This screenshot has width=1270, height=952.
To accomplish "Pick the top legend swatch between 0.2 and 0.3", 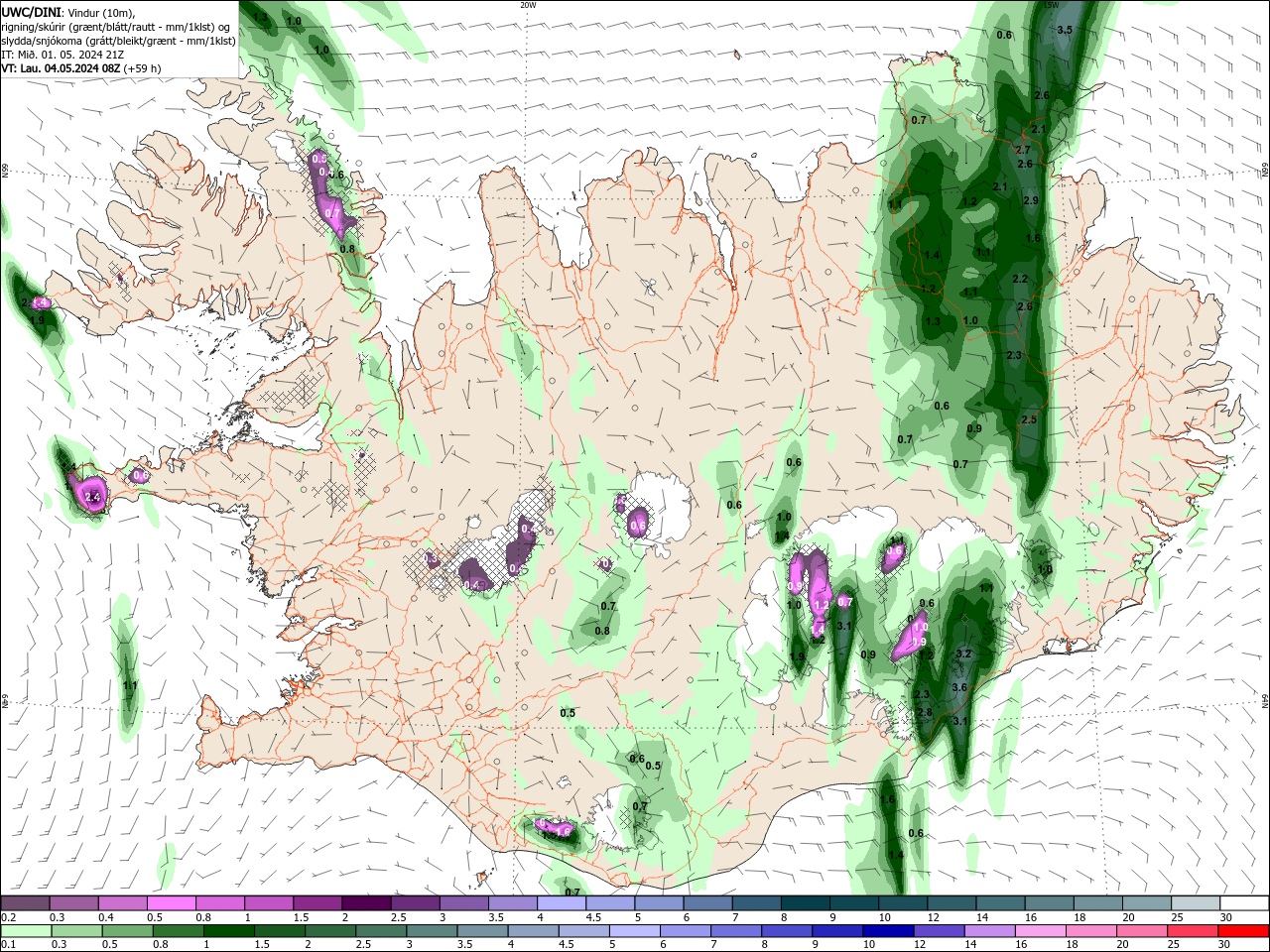I will [26, 903].
